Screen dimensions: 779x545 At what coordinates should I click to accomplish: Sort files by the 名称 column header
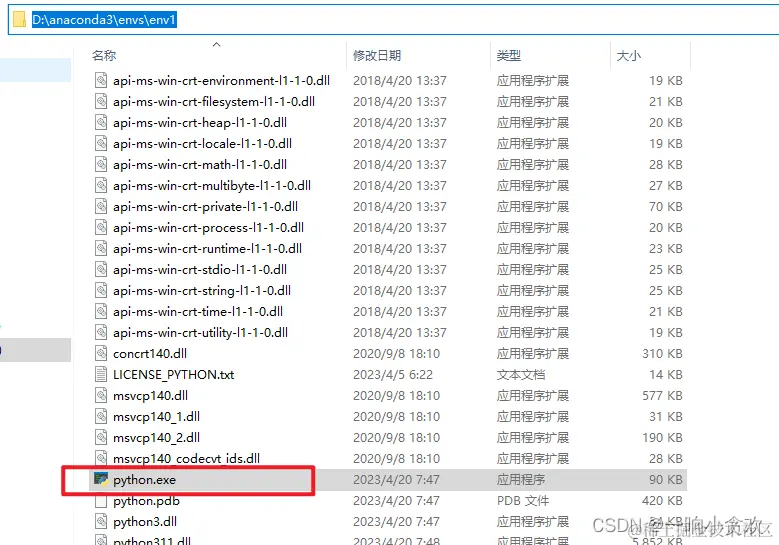(x=104, y=56)
